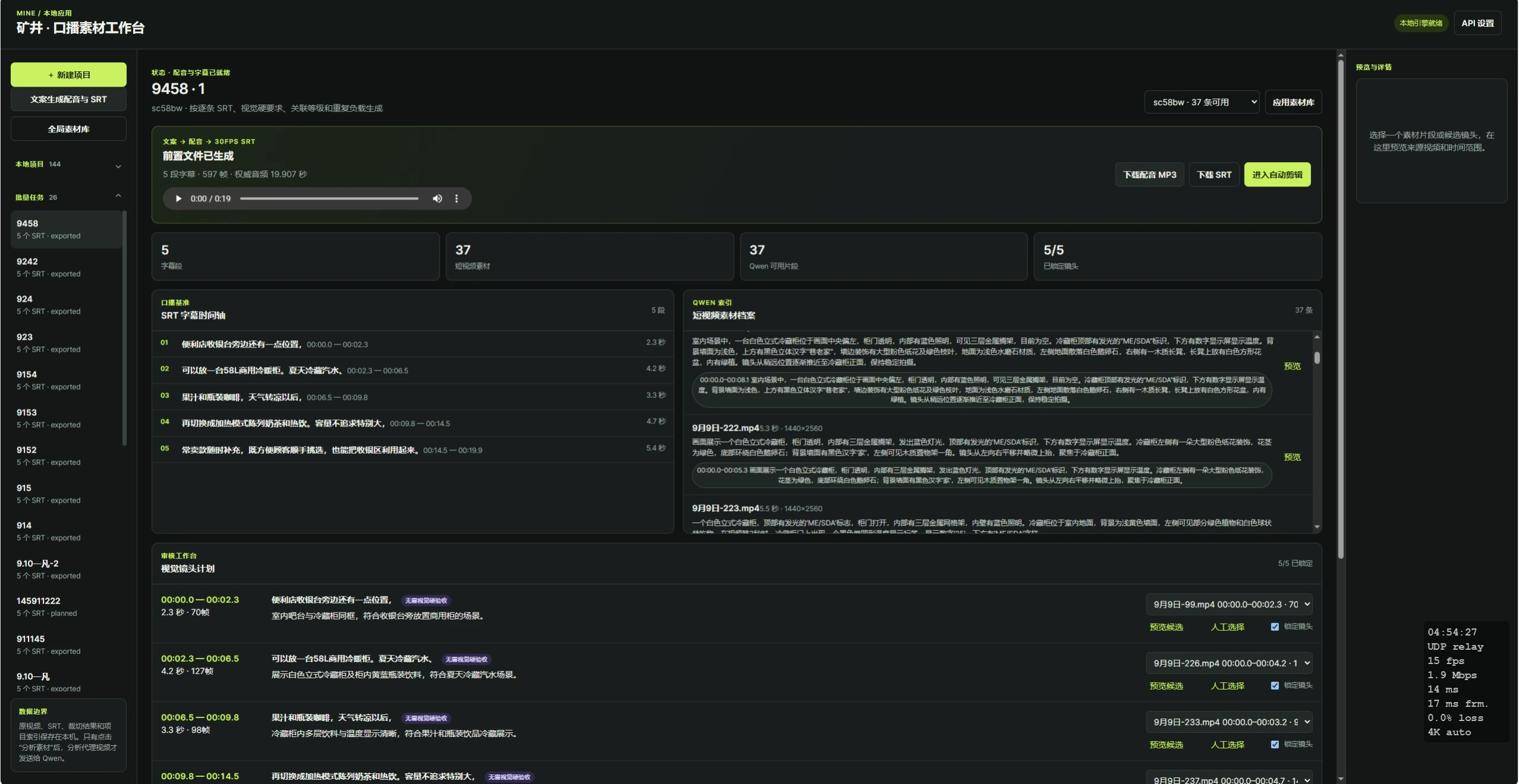Viewport: 1519px width, 784px height.
Task: Open API 设置
Action: [x=1477, y=23]
